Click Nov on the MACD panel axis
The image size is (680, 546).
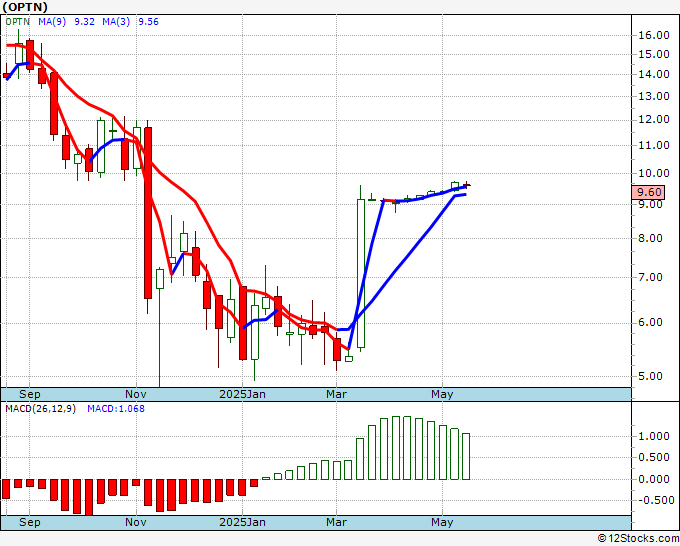(136, 522)
